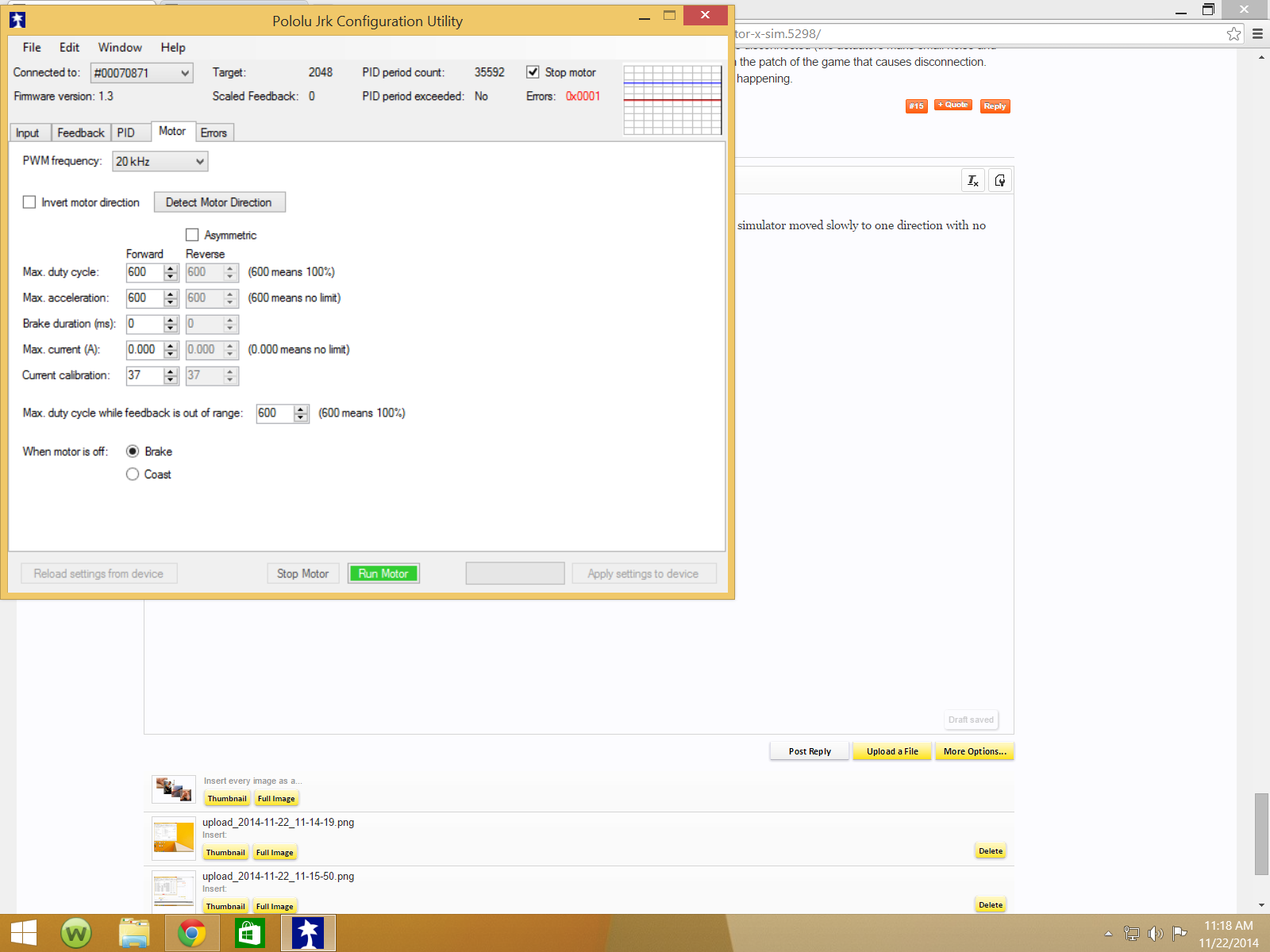Screen dimensions: 1270x952
Task: Click the + Quote button on post
Action: click(953, 105)
